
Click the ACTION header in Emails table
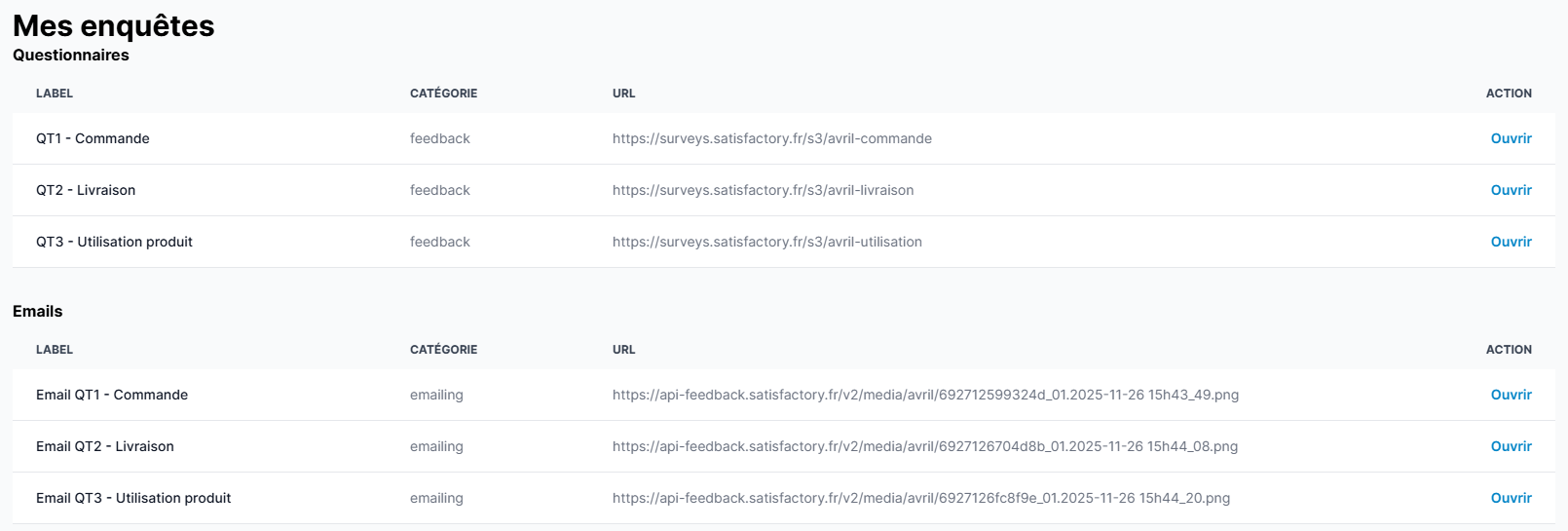coord(1508,350)
